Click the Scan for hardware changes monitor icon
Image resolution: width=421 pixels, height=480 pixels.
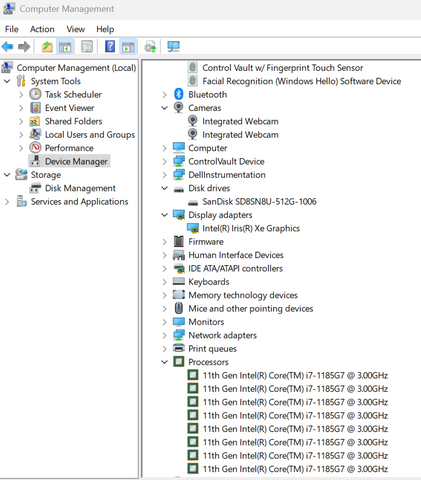174,47
